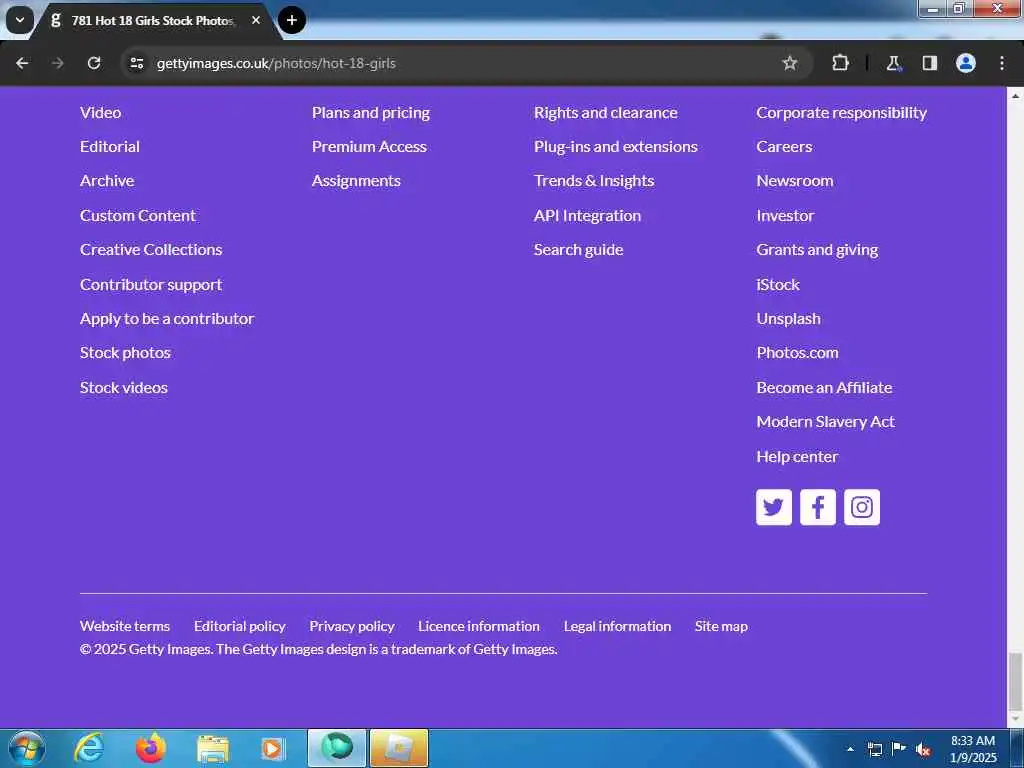Open Rights and clearance link

point(605,112)
